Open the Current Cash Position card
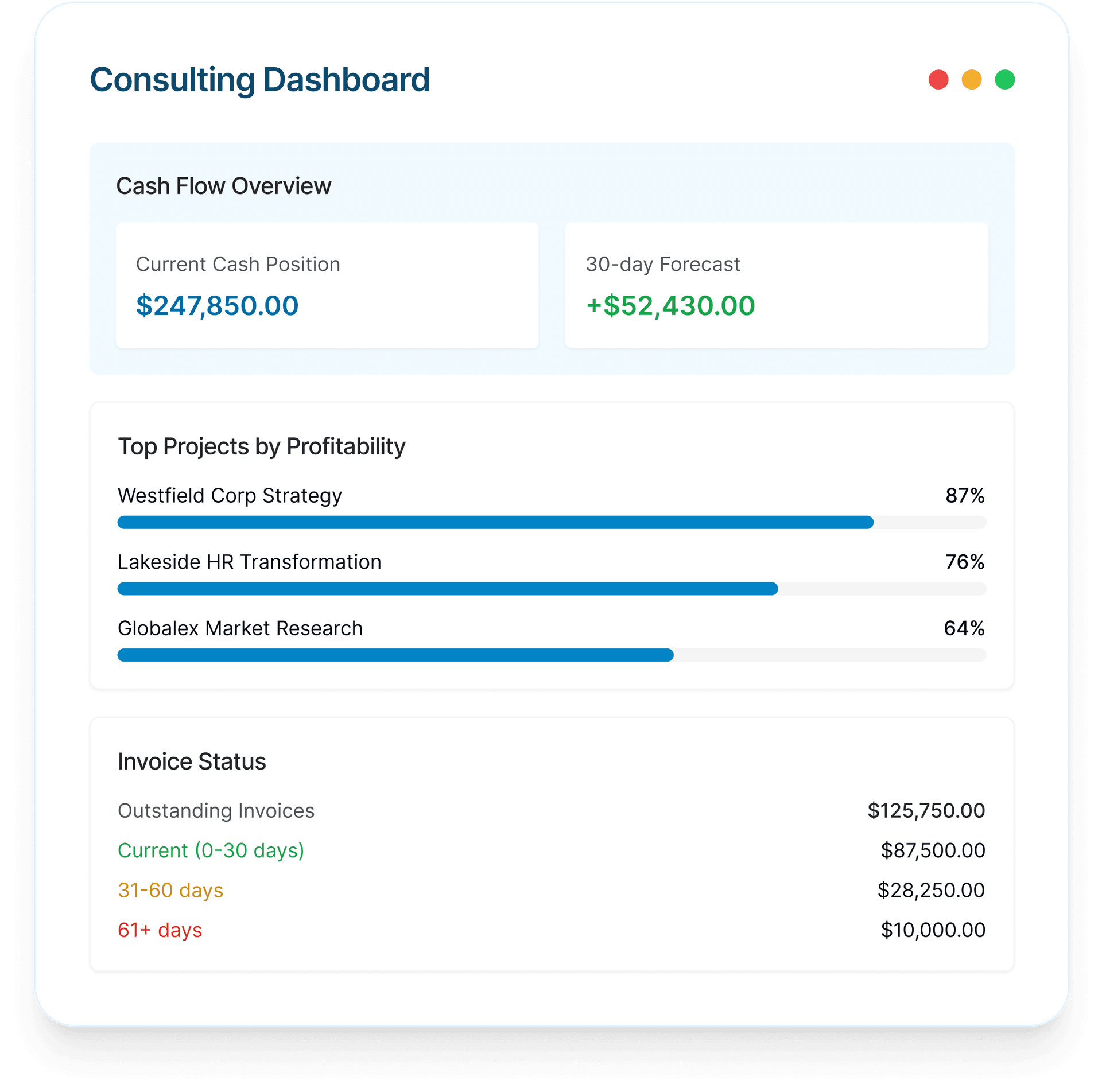Screen dimensions: 1102x1092 327,285
